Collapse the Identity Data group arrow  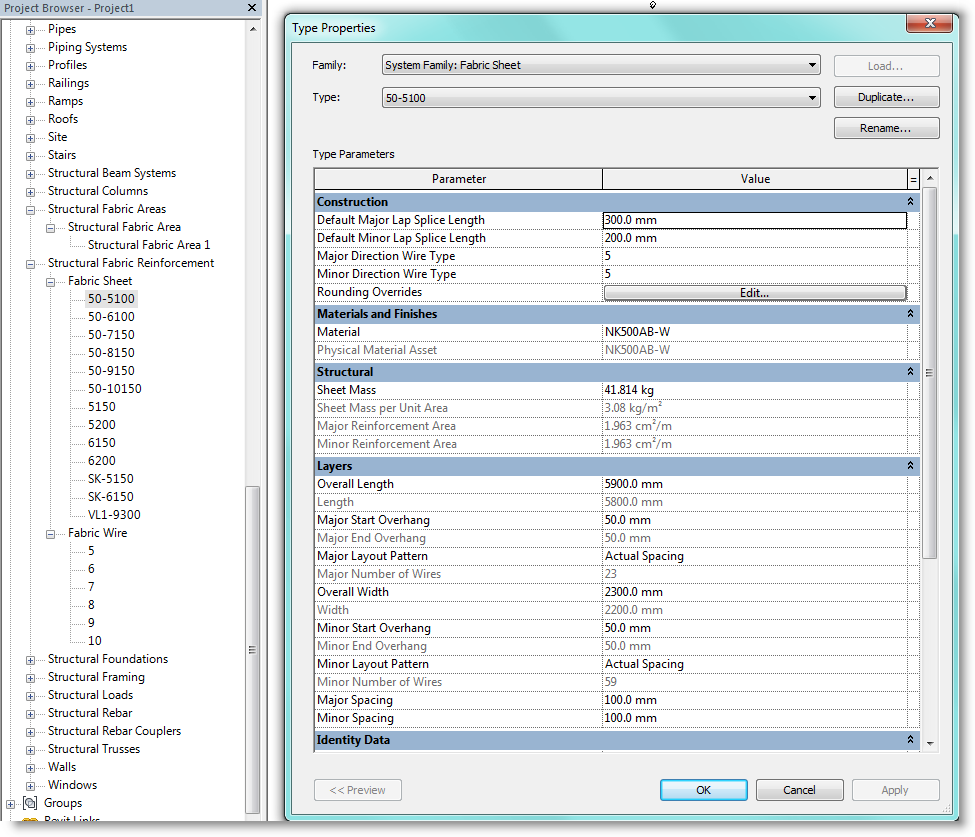tap(909, 739)
